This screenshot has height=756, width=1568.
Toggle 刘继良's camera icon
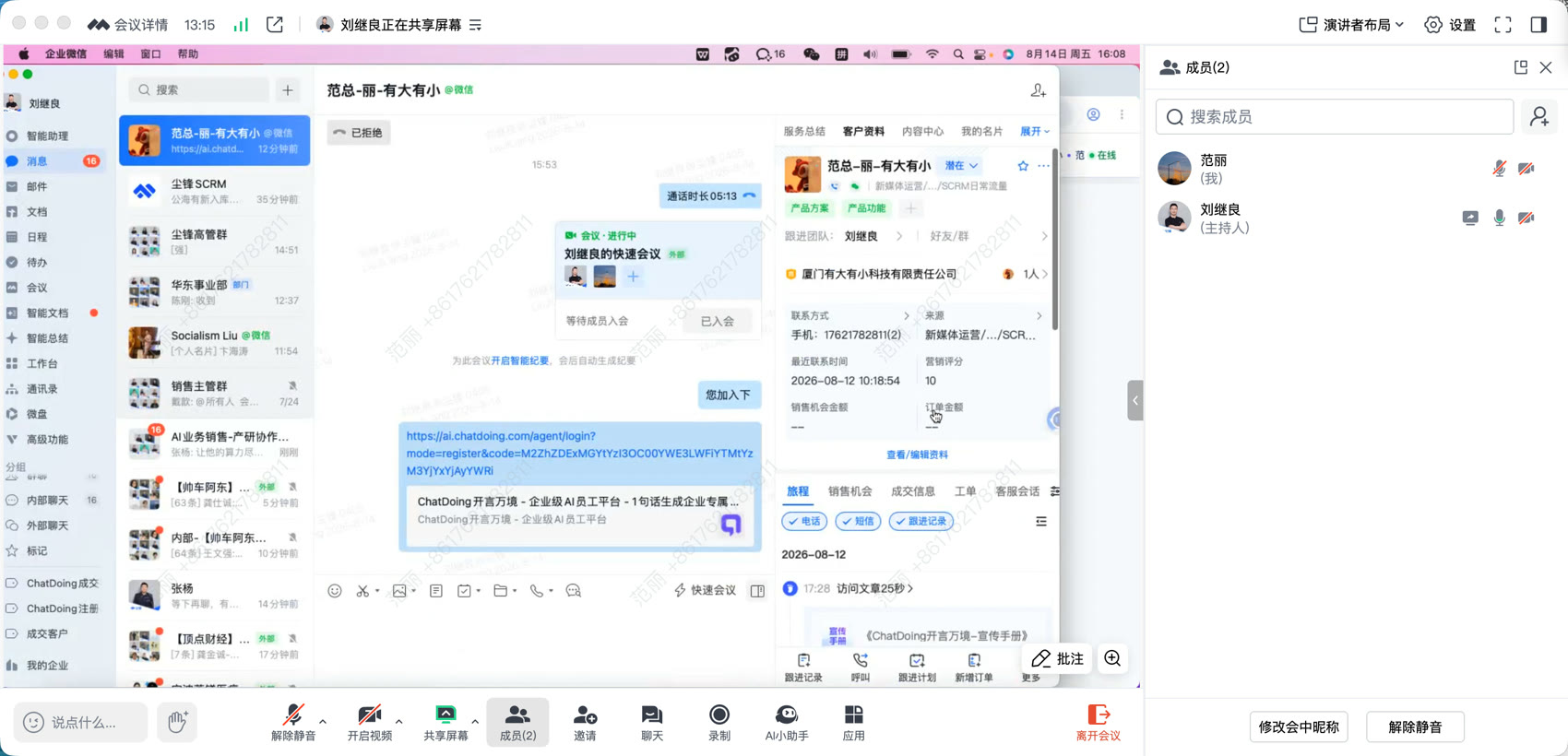click(x=1526, y=218)
